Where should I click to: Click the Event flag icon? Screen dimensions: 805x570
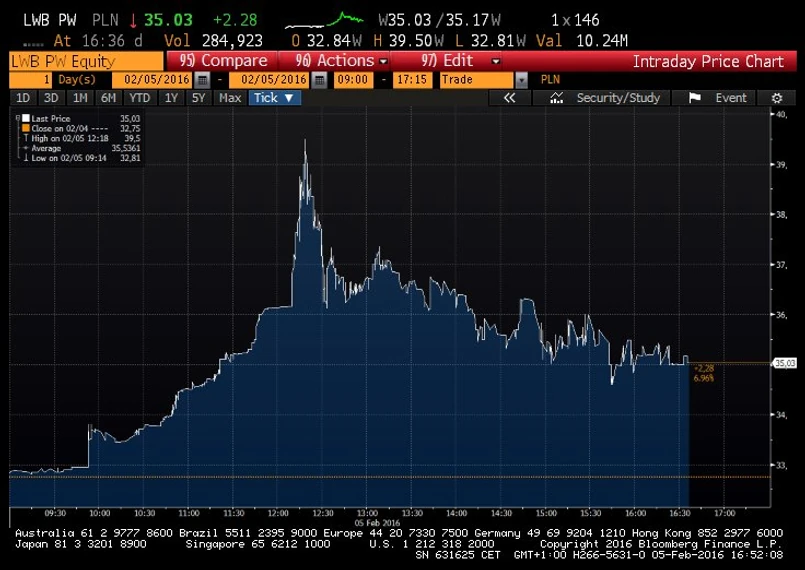coord(695,98)
